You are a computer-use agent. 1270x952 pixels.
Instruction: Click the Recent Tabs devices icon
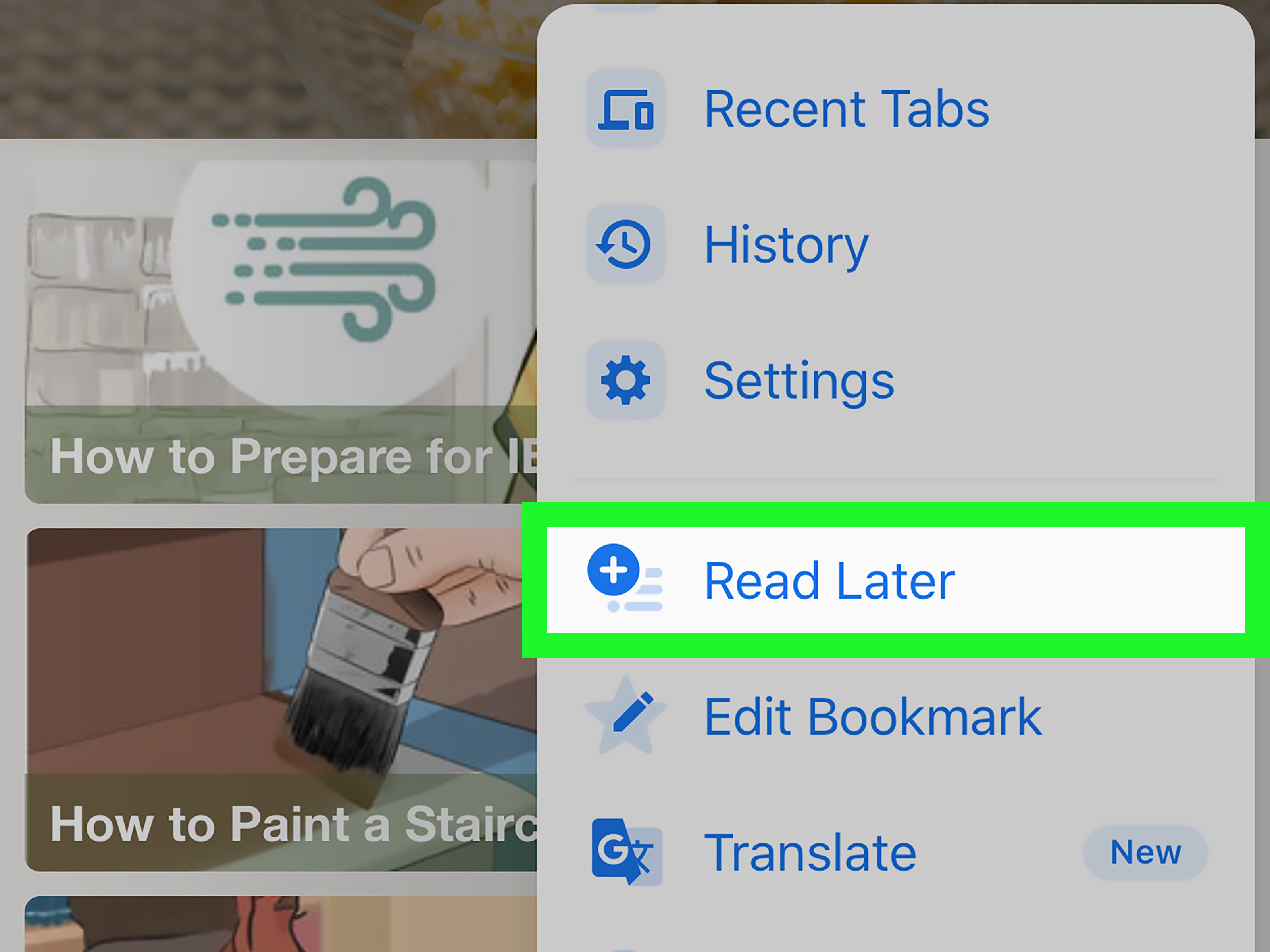[625, 108]
